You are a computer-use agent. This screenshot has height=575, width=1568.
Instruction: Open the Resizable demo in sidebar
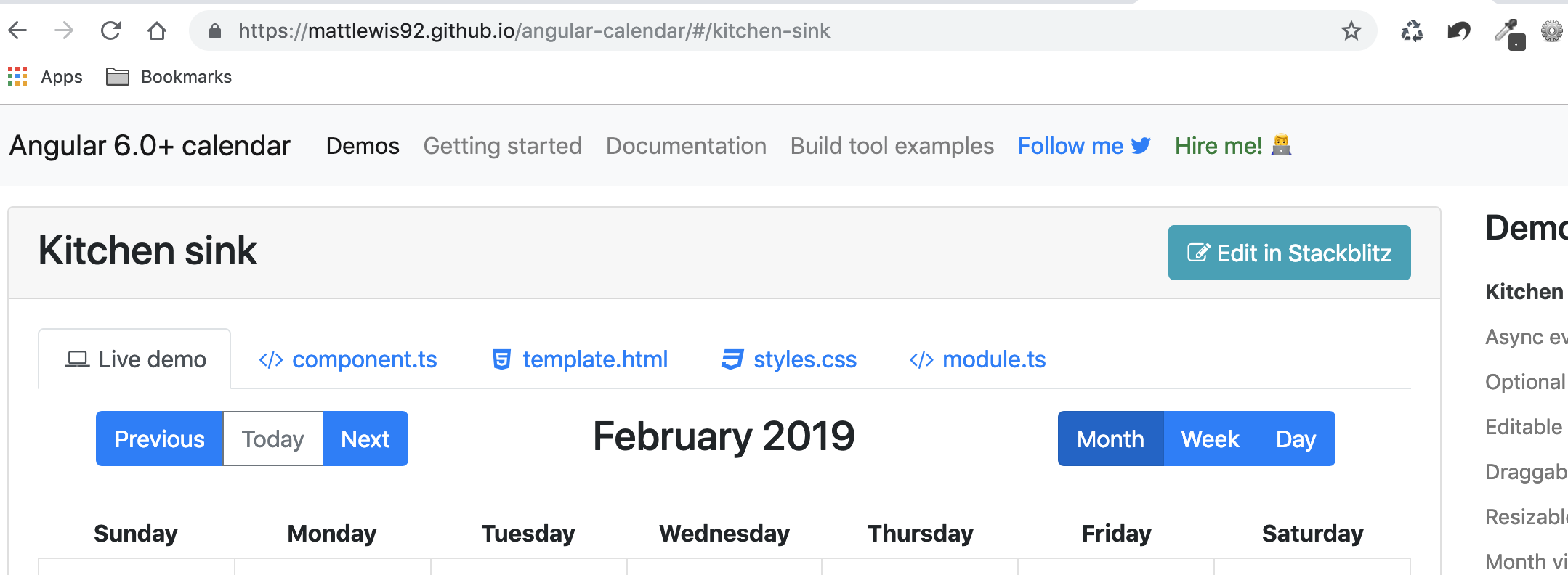click(x=1526, y=517)
